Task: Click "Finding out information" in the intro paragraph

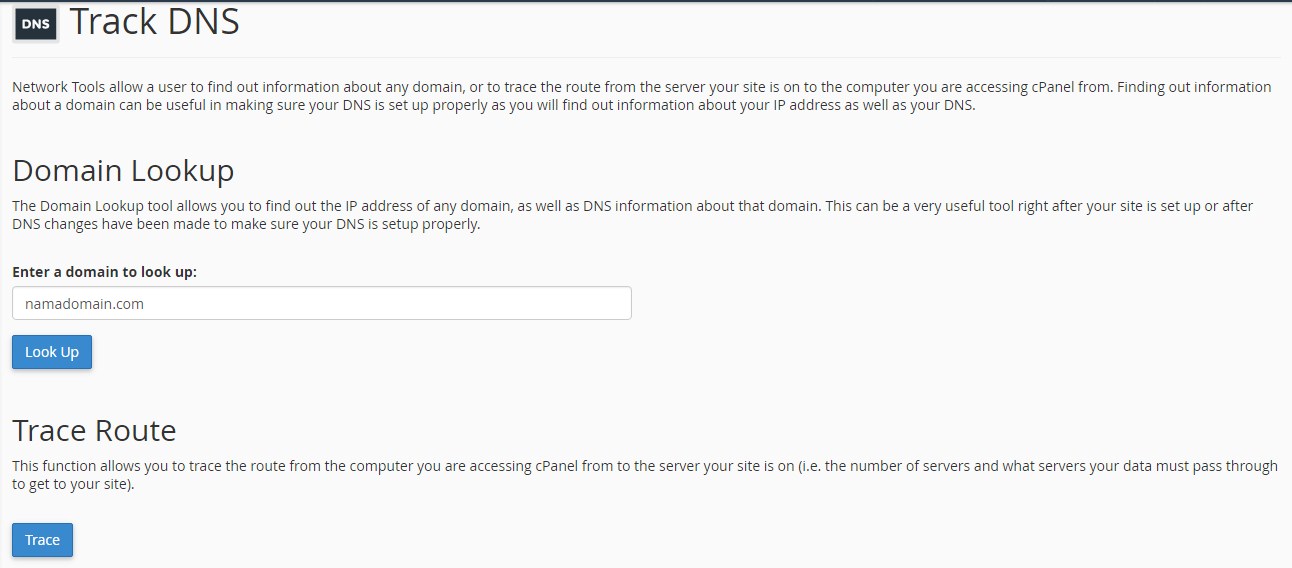Action: click(1193, 87)
